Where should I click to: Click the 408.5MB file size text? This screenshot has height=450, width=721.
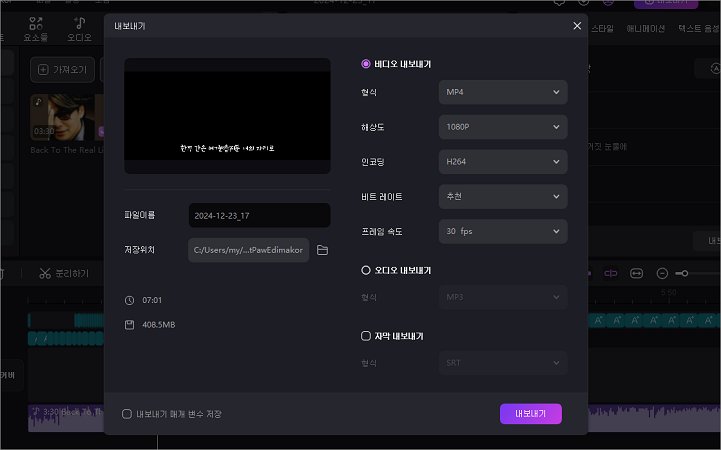click(159, 325)
